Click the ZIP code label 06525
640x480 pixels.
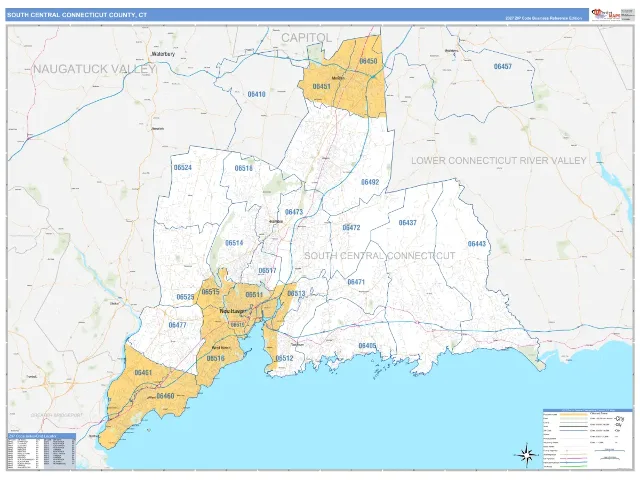click(185, 297)
